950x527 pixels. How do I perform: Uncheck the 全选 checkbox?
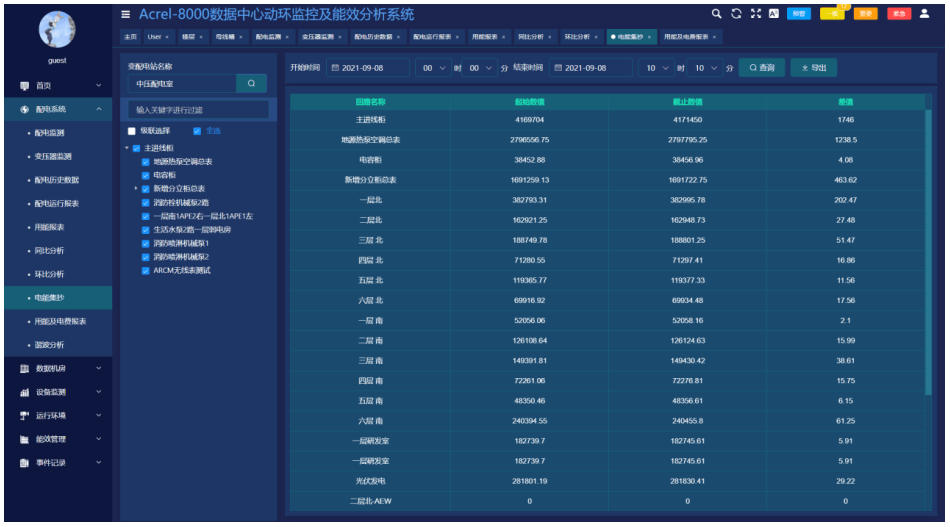pos(197,131)
